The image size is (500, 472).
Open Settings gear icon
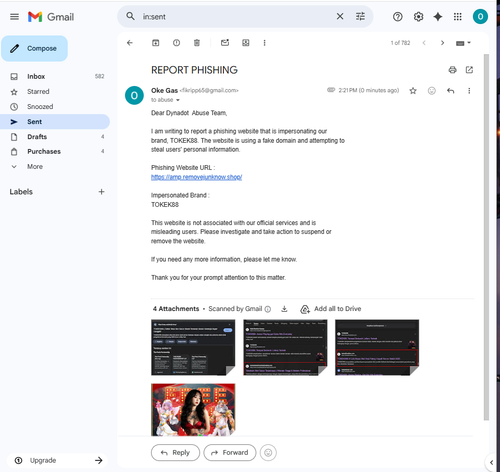click(418, 17)
